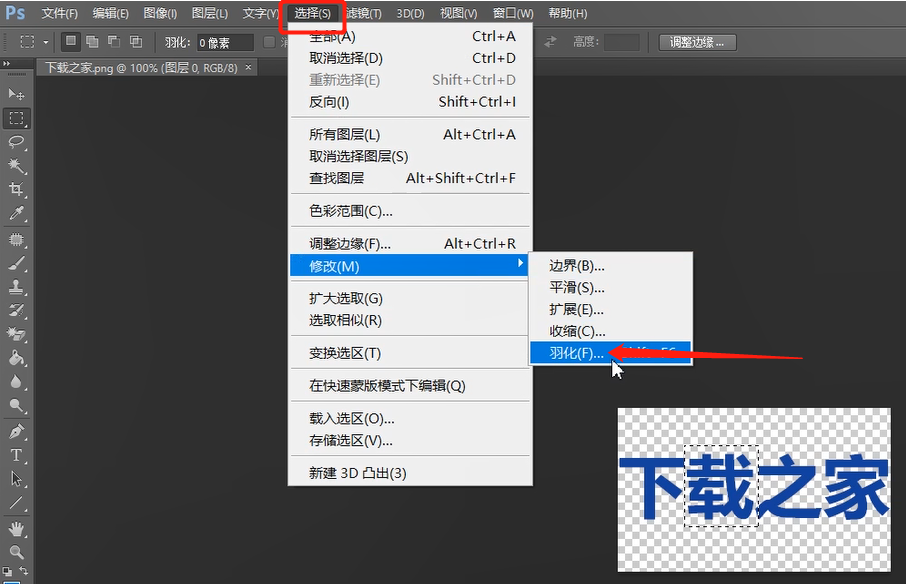Open the 图层(L) menu
The height and width of the screenshot is (584, 906).
pos(210,13)
